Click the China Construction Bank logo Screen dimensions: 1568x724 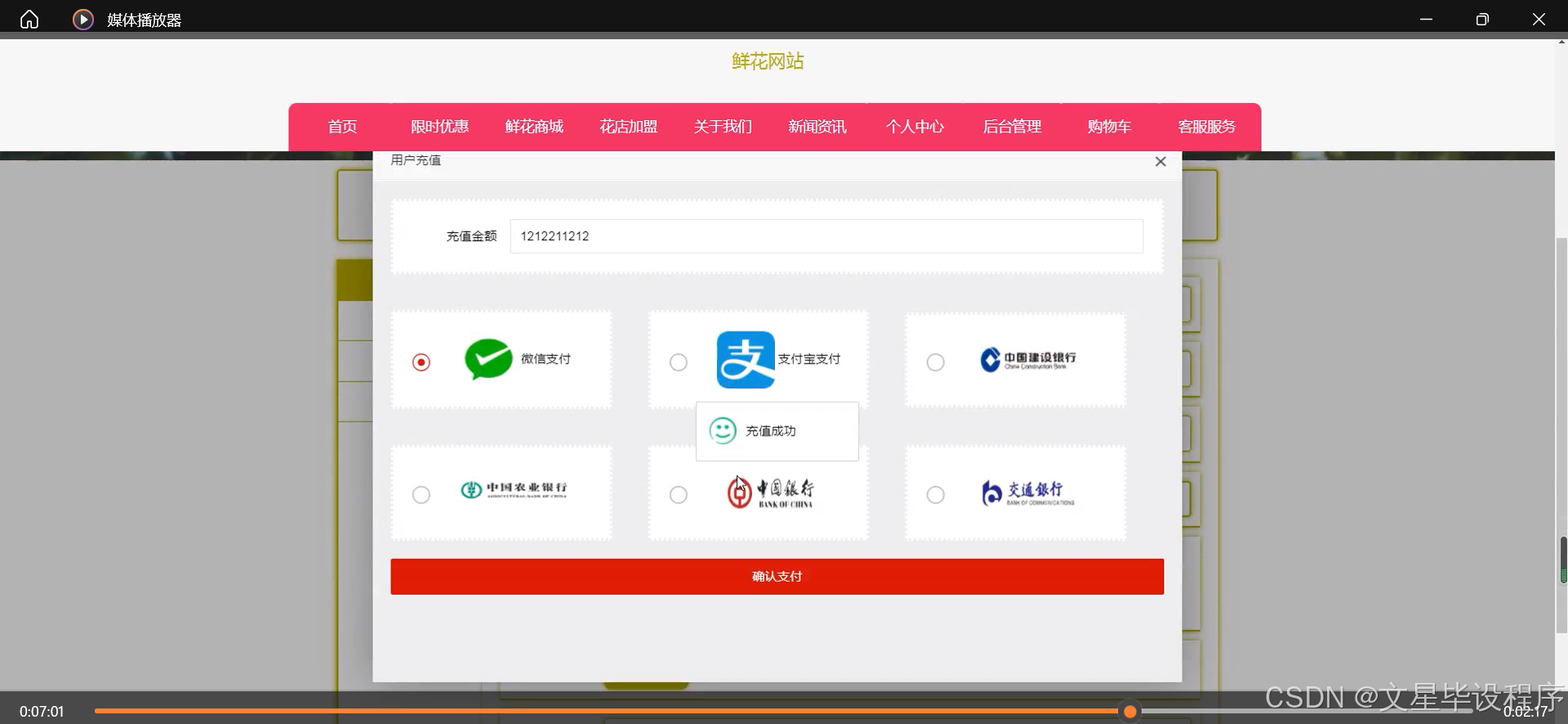(1028, 360)
